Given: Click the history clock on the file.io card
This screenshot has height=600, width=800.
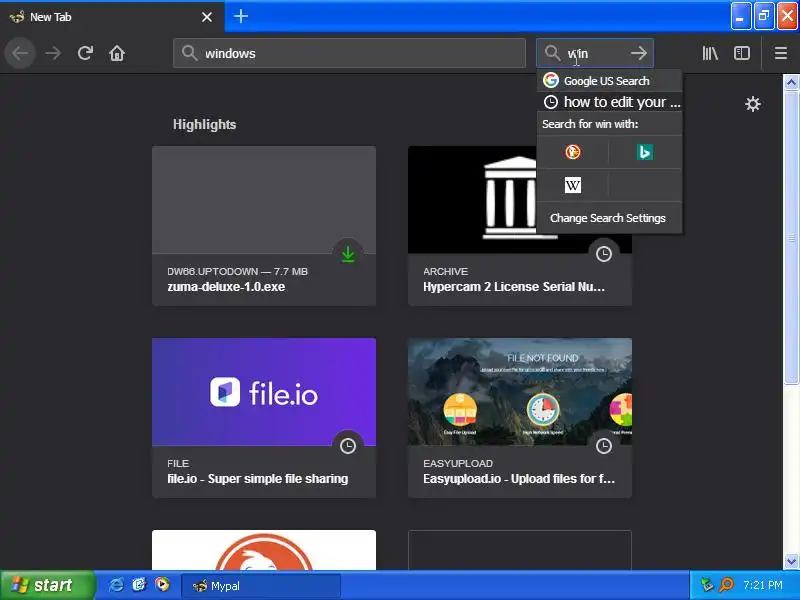Looking at the screenshot, I should click(x=348, y=446).
